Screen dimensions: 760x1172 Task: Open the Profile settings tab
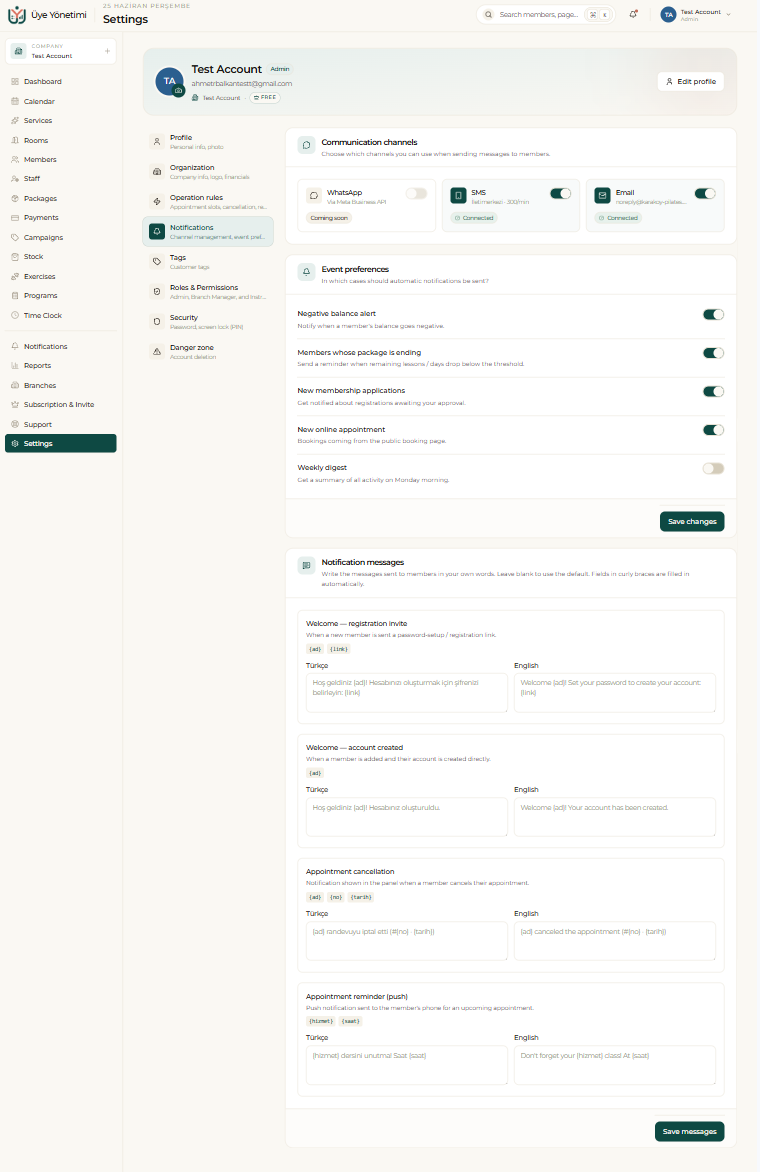click(208, 142)
